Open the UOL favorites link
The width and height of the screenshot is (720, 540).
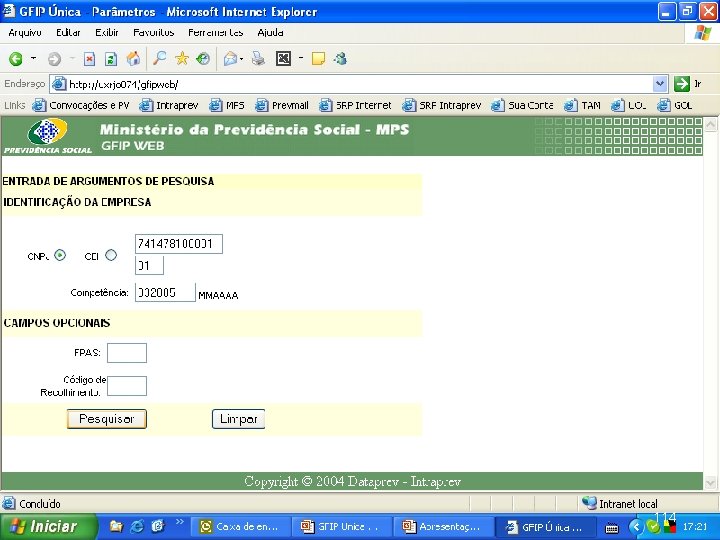[629, 105]
